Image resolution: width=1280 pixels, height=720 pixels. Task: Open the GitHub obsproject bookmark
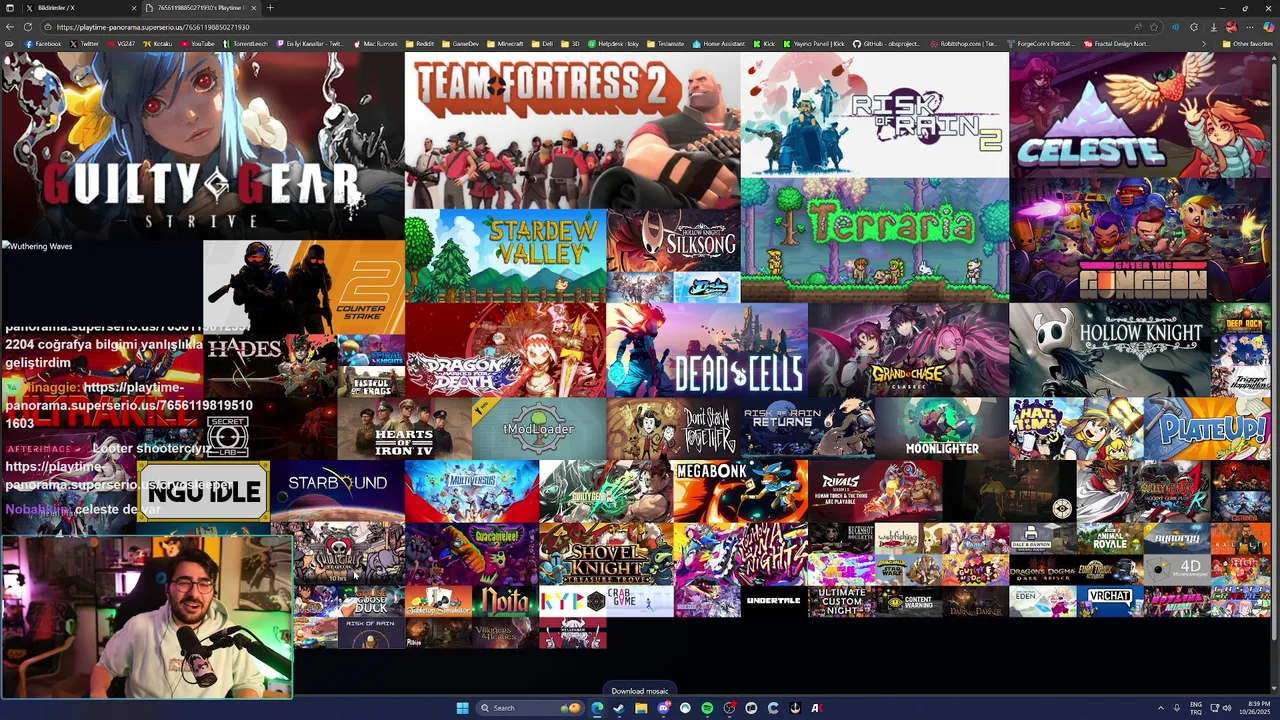886,44
